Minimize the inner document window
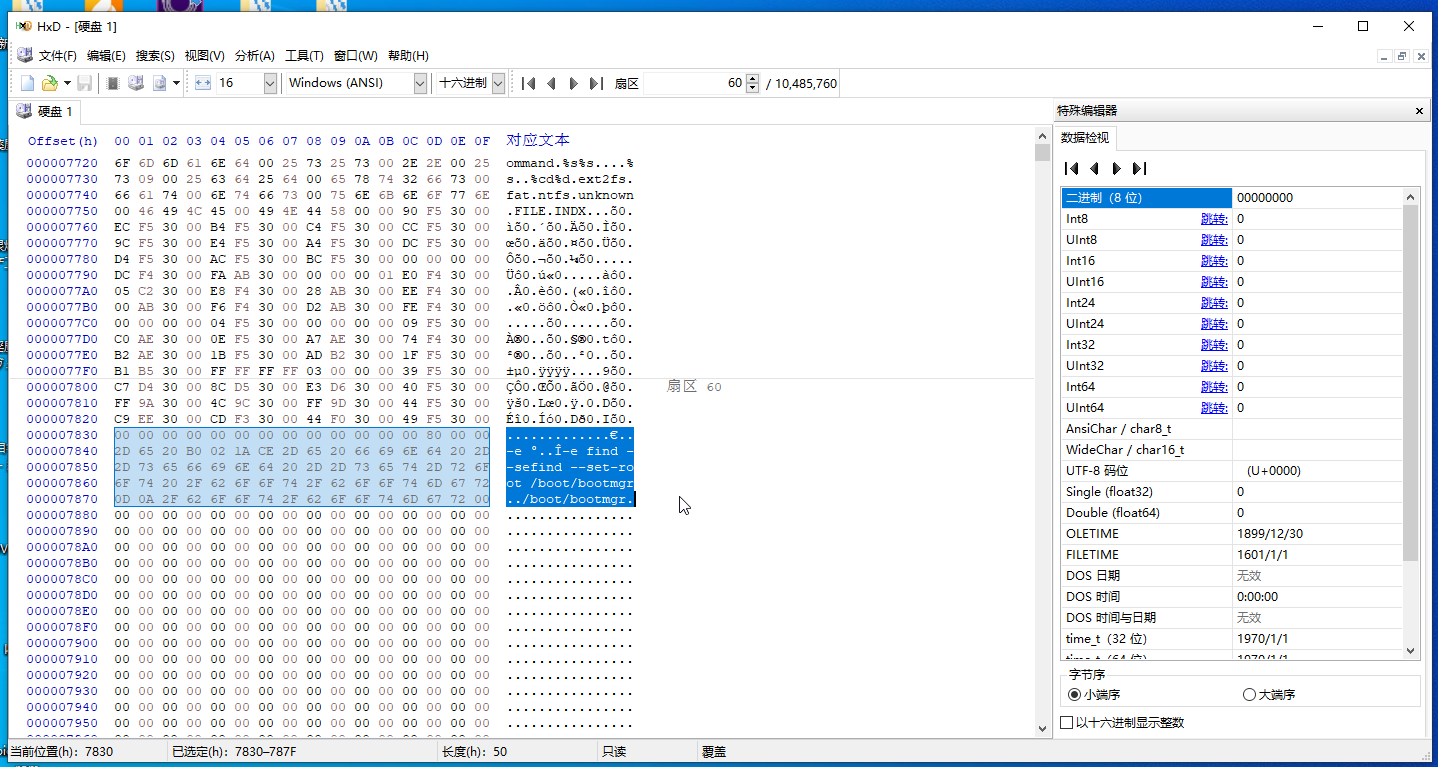The width and height of the screenshot is (1438, 767). 1384,56
